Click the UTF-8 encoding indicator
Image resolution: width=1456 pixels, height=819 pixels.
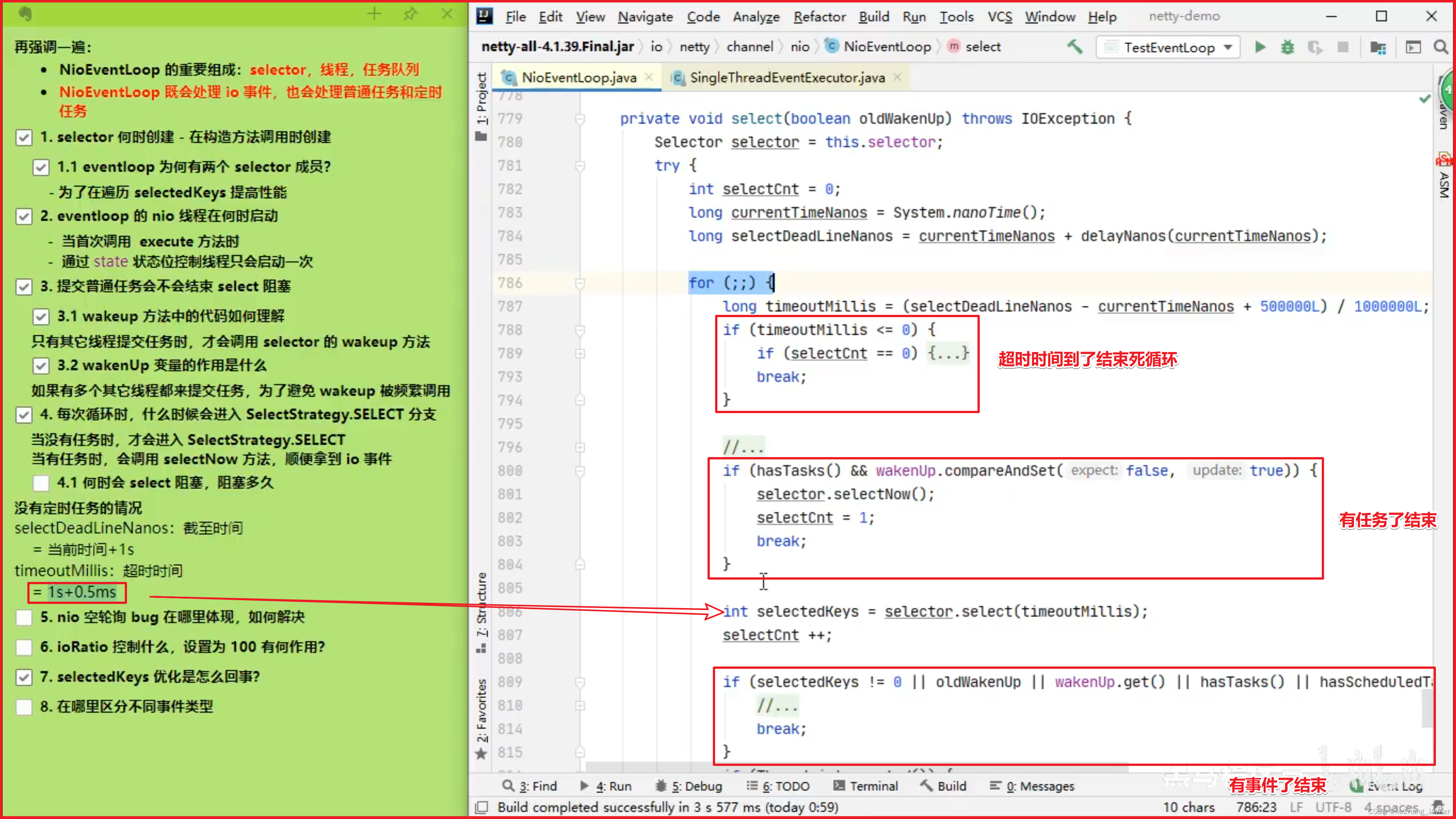pyautogui.click(x=1333, y=807)
